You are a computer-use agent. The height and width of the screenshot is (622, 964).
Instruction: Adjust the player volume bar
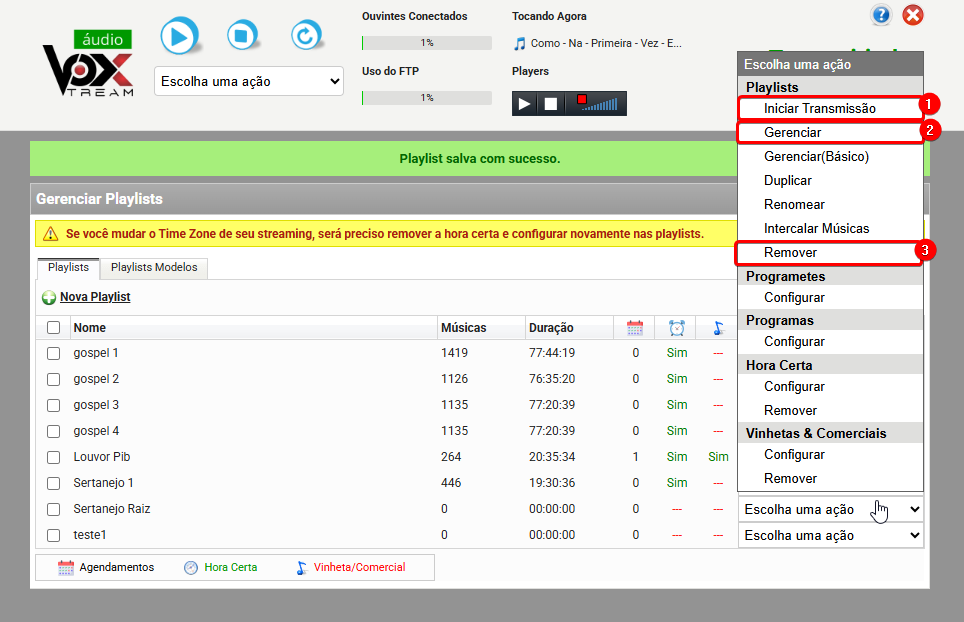pos(604,104)
